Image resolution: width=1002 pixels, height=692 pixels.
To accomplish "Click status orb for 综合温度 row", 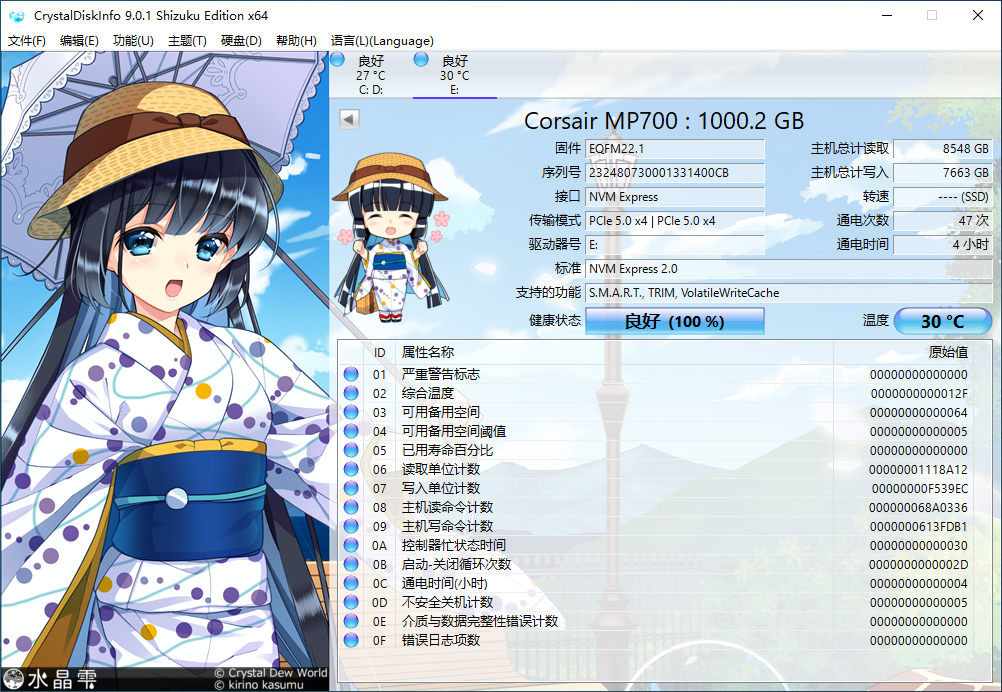I will [351, 393].
